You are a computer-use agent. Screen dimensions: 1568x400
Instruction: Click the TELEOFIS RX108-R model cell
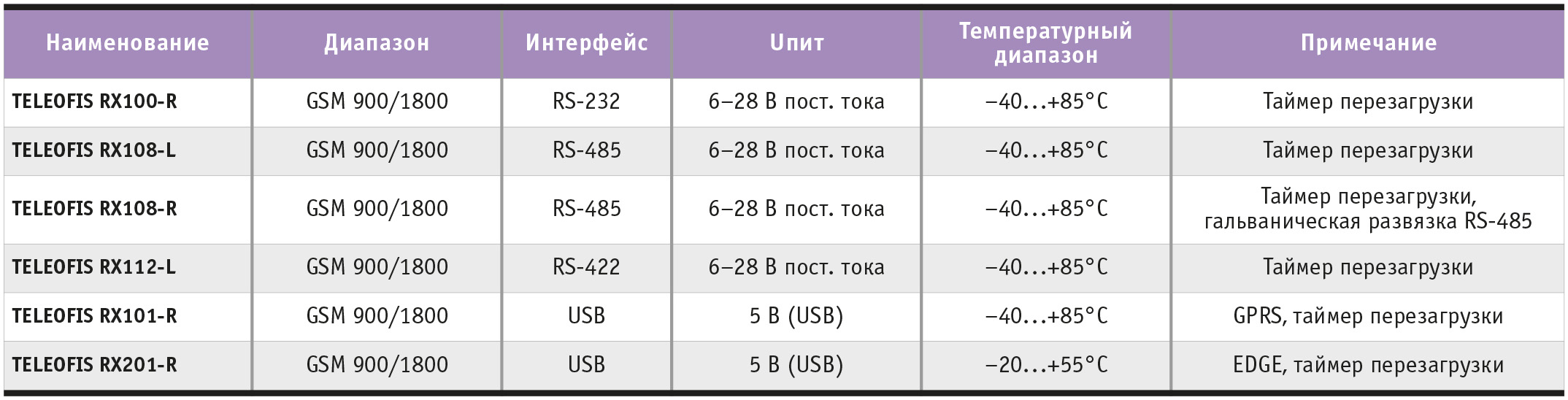[94, 209]
